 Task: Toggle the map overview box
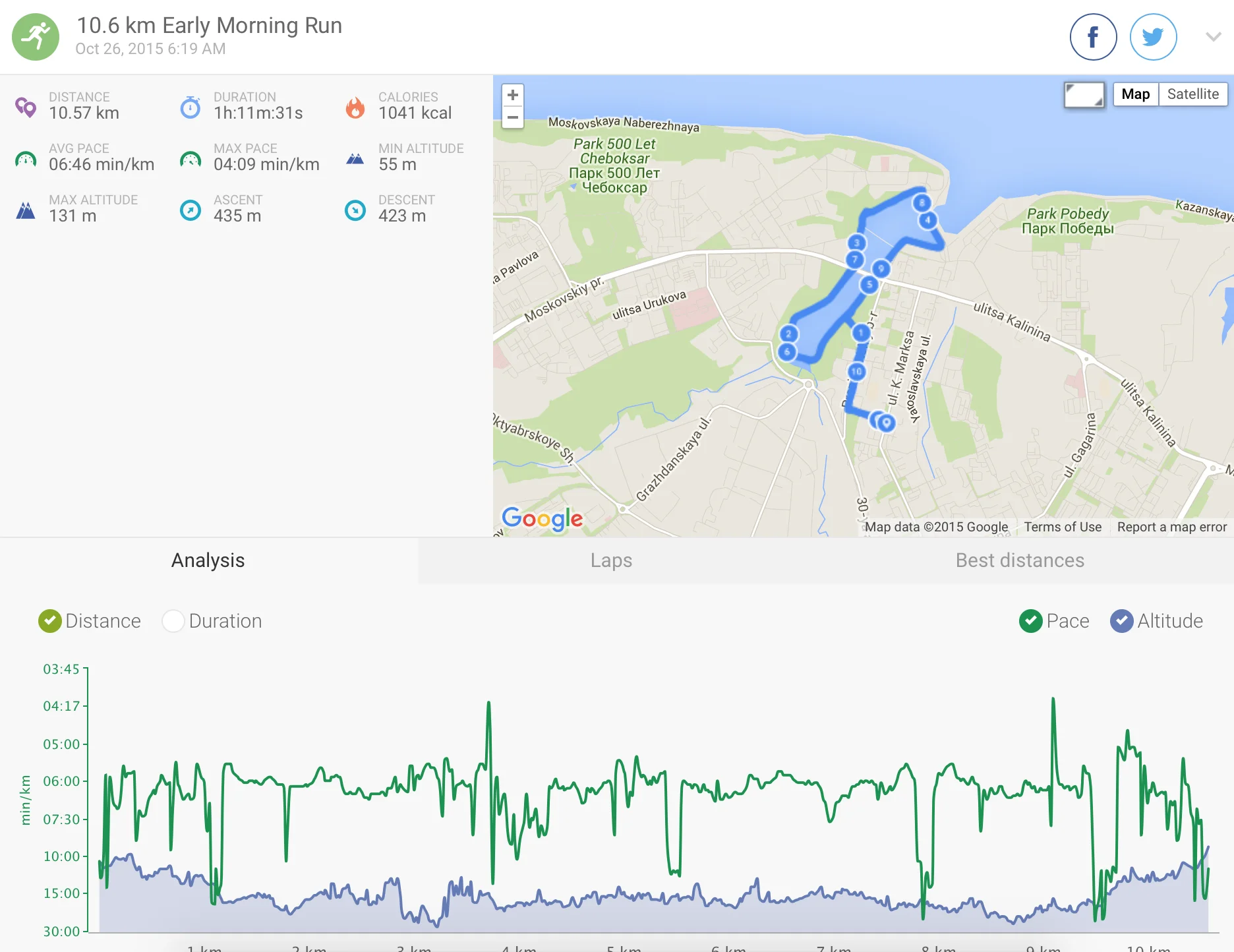click(x=1084, y=95)
